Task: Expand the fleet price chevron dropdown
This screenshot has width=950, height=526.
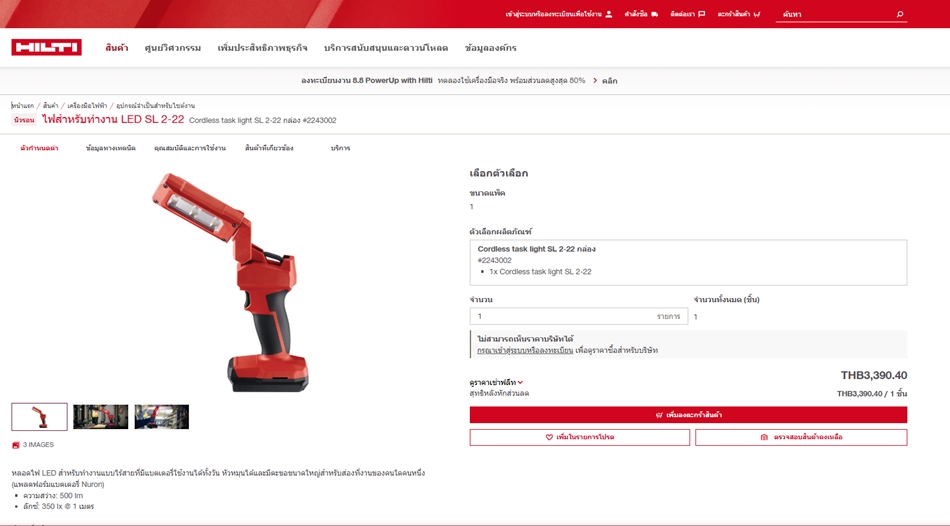Action: [520, 382]
